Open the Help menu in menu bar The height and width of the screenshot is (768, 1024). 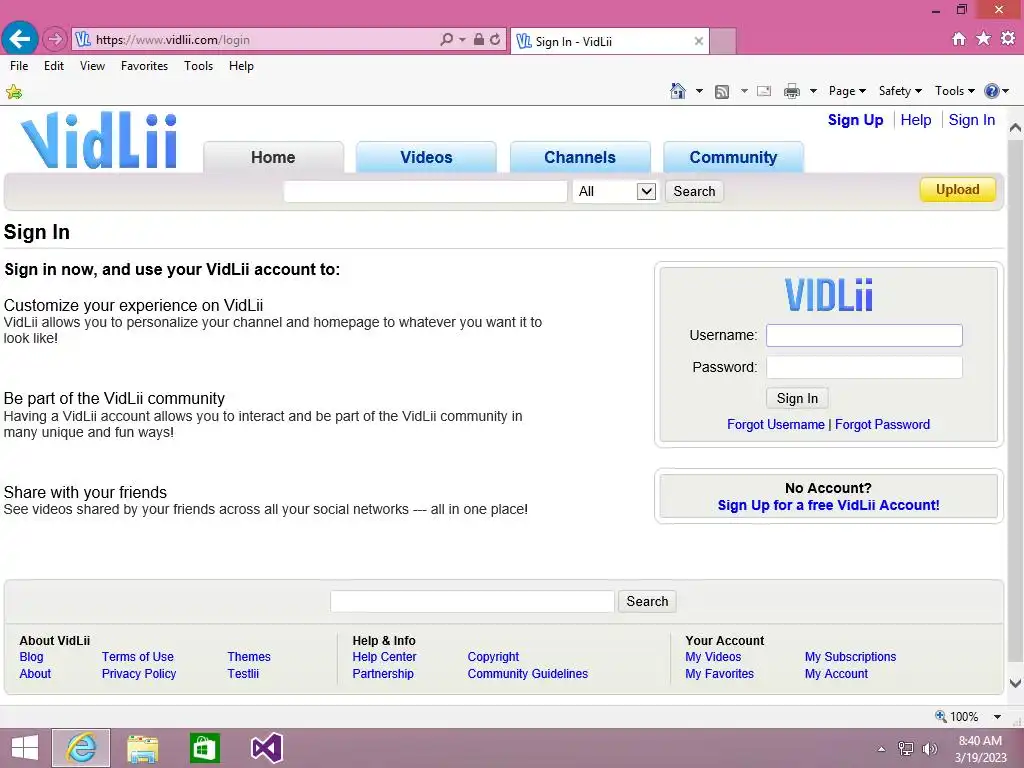coord(241,66)
